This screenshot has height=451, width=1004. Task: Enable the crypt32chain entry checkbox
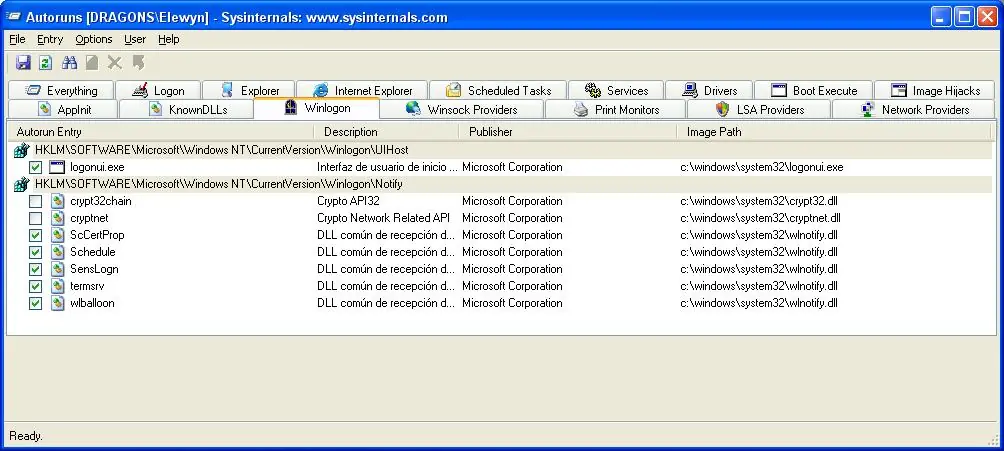[36, 202]
